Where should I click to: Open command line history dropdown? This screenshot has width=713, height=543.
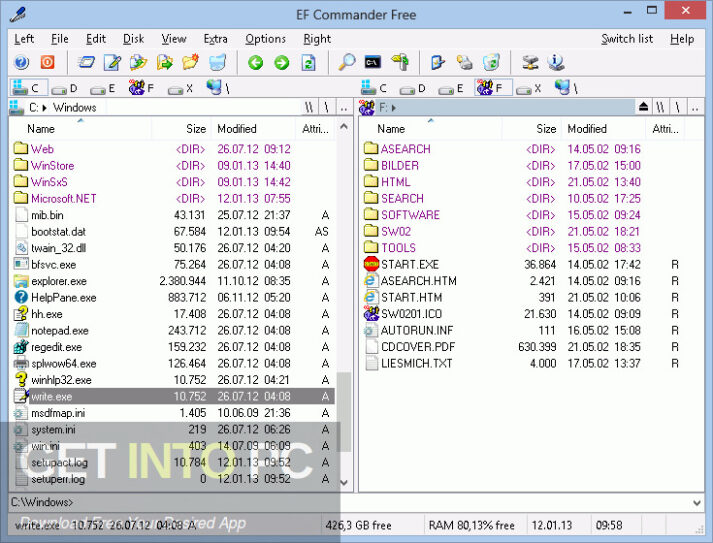coord(697,503)
